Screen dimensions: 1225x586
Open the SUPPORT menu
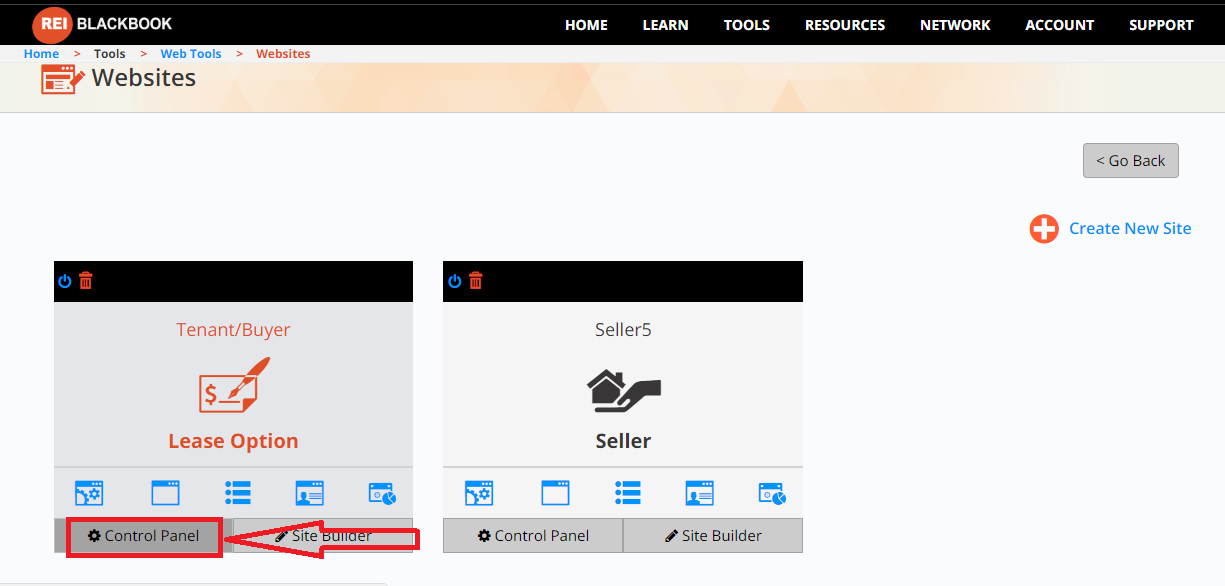point(1161,25)
